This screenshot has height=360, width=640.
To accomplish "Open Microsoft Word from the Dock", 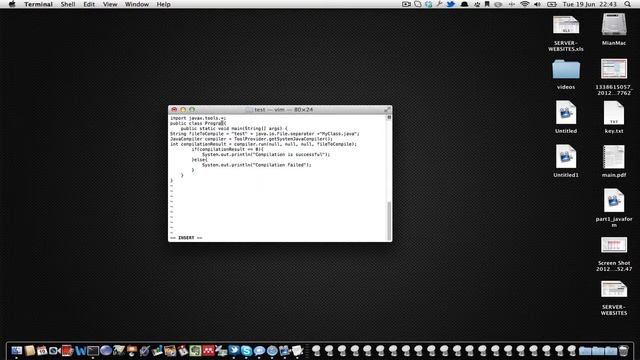I will pos(80,350).
